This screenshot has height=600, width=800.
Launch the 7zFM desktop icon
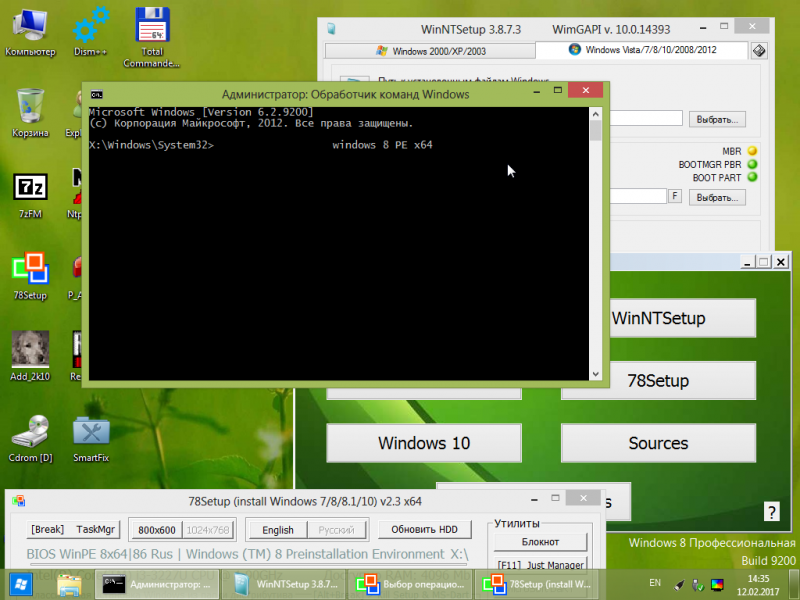(x=30, y=195)
